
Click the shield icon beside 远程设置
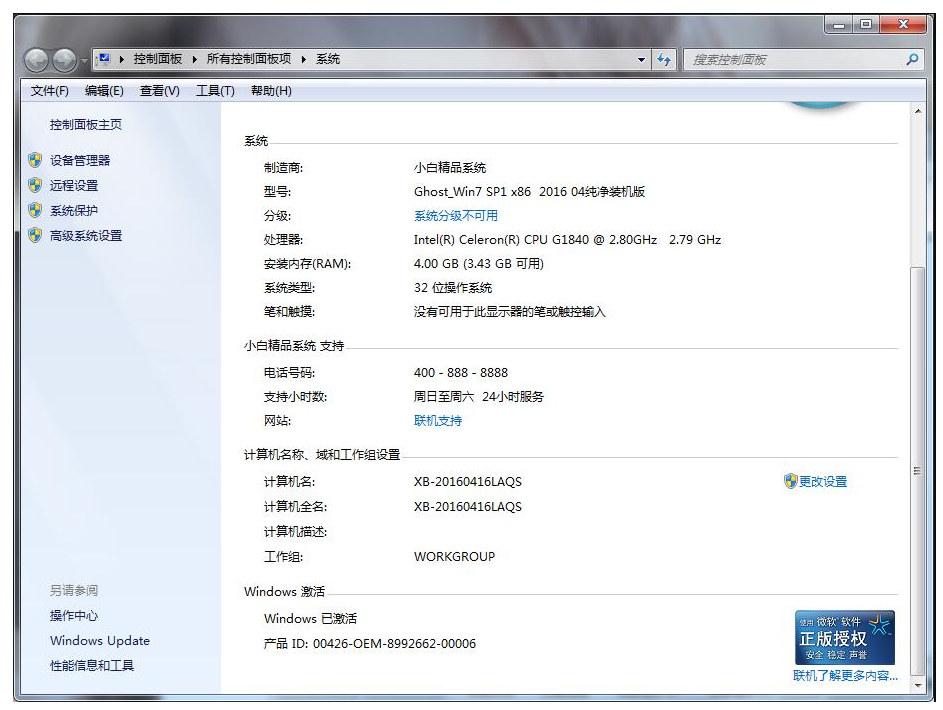(35, 185)
